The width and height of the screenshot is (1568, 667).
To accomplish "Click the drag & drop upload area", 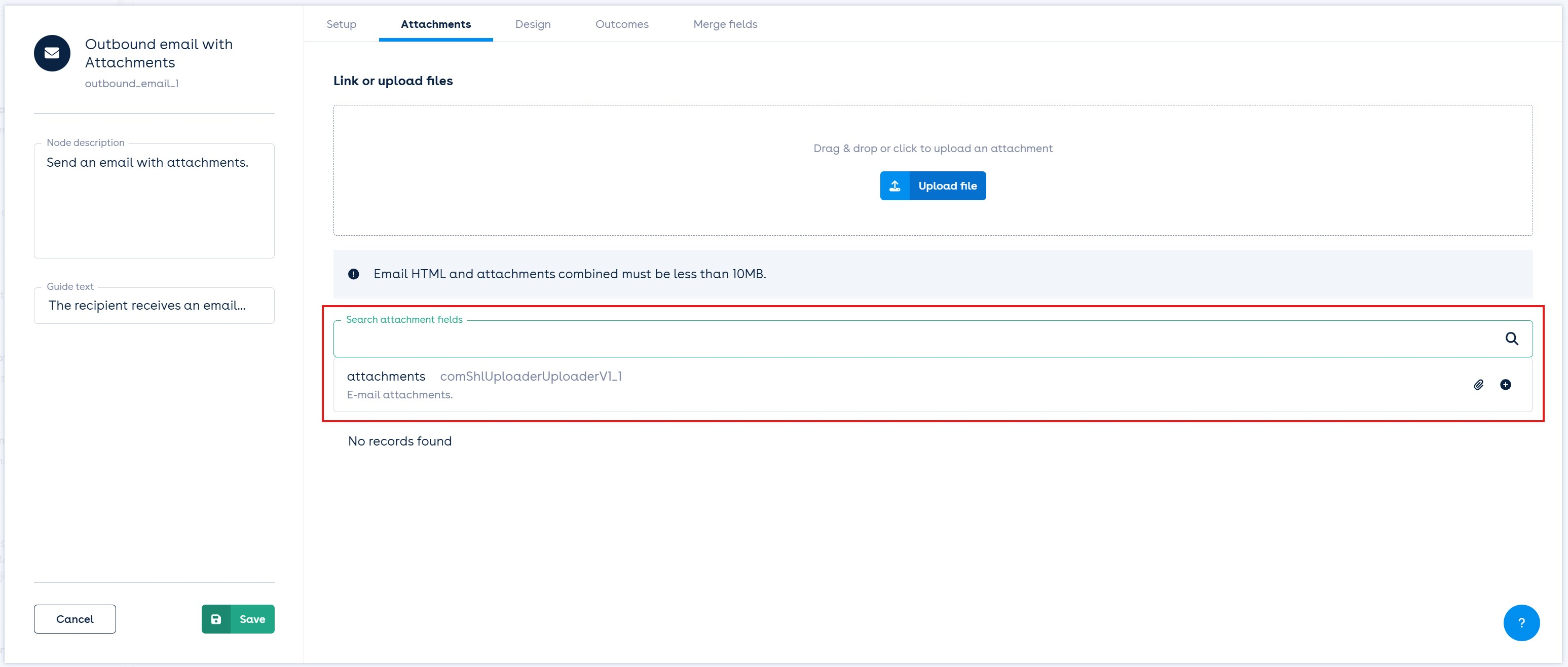I will [x=932, y=170].
